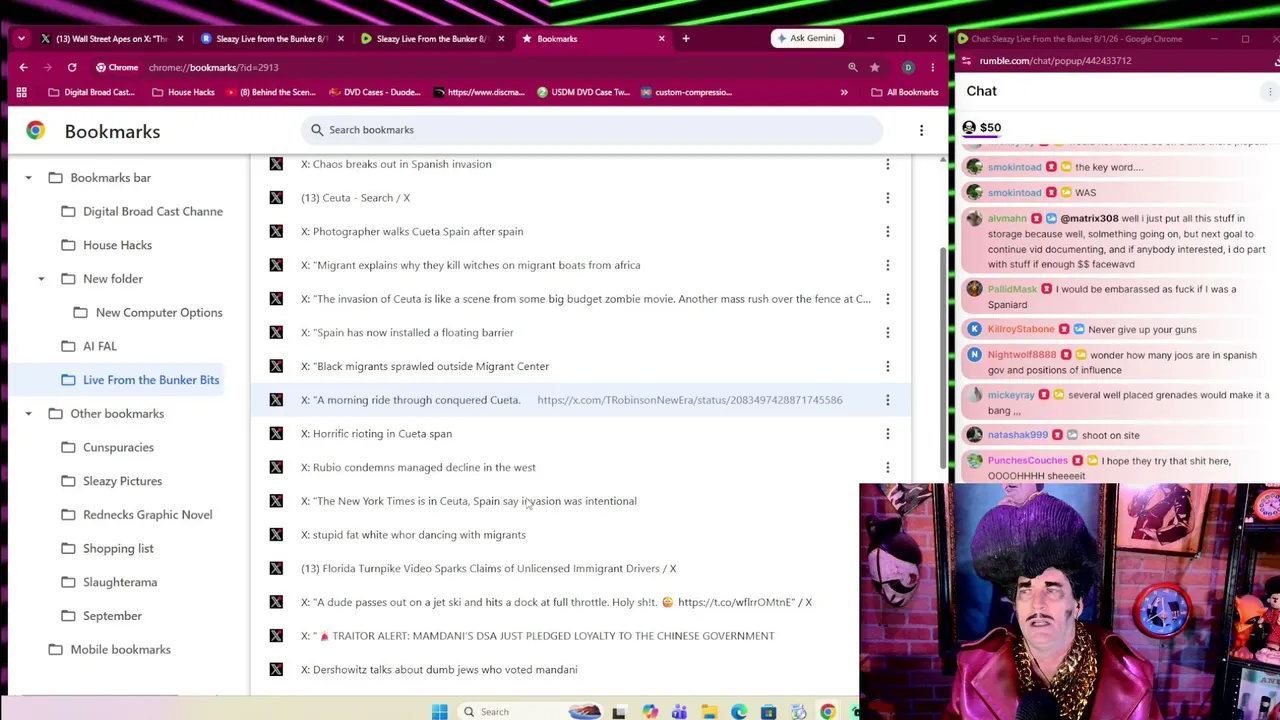
Task: Expand the bookmarks bar overflow chevron
Action: pyautogui.click(x=844, y=92)
